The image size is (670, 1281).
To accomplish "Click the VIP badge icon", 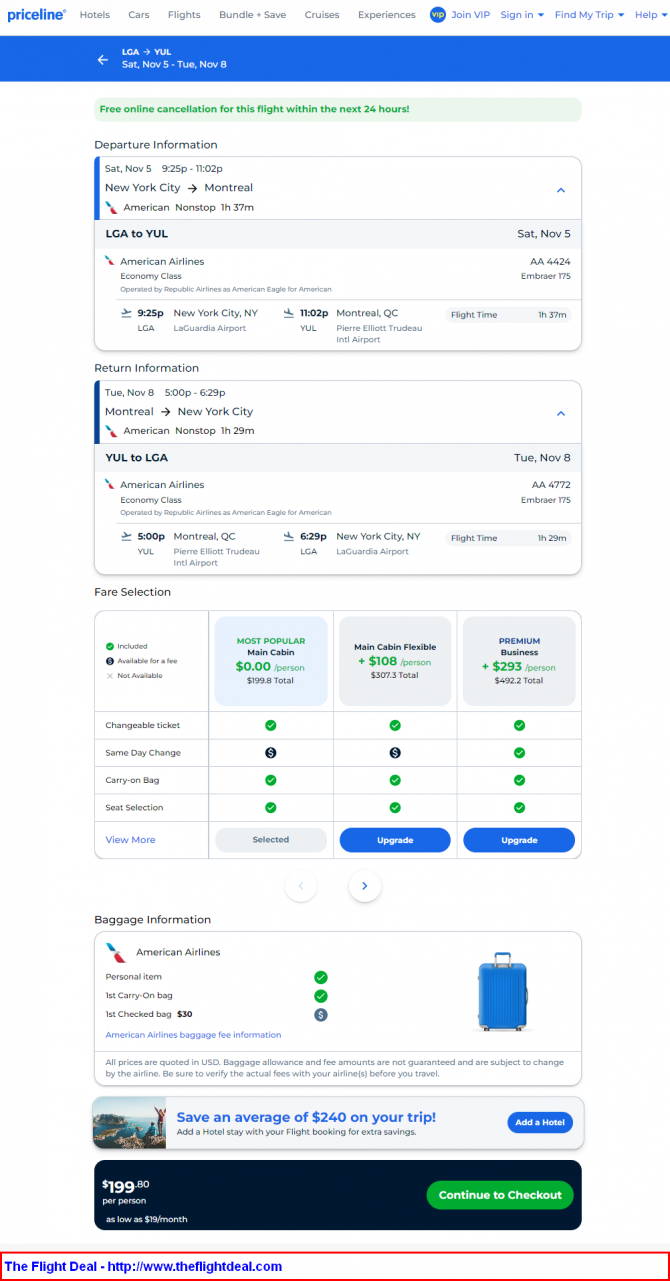I will (x=438, y=15).
